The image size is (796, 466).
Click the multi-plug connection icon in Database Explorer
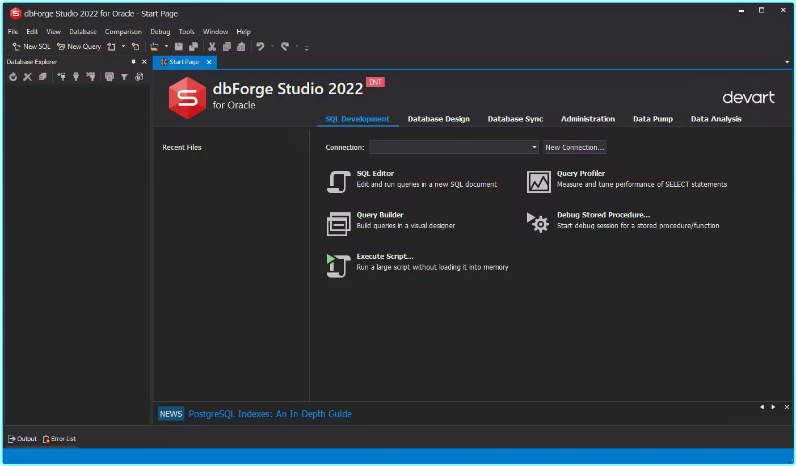(x=91, y=77)
